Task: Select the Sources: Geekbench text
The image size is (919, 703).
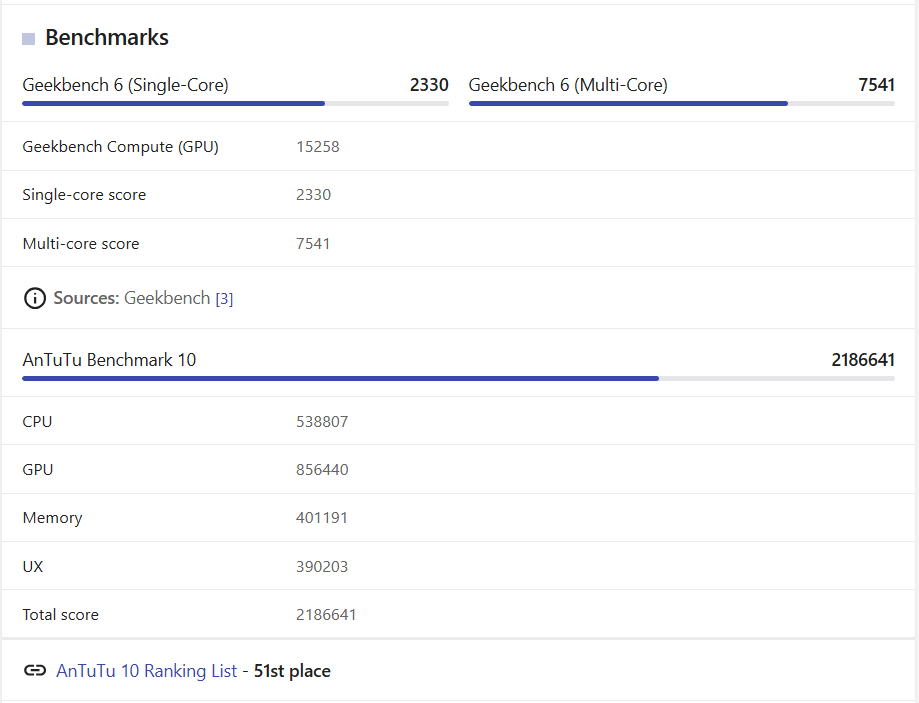Action: [x=132, y=298]
